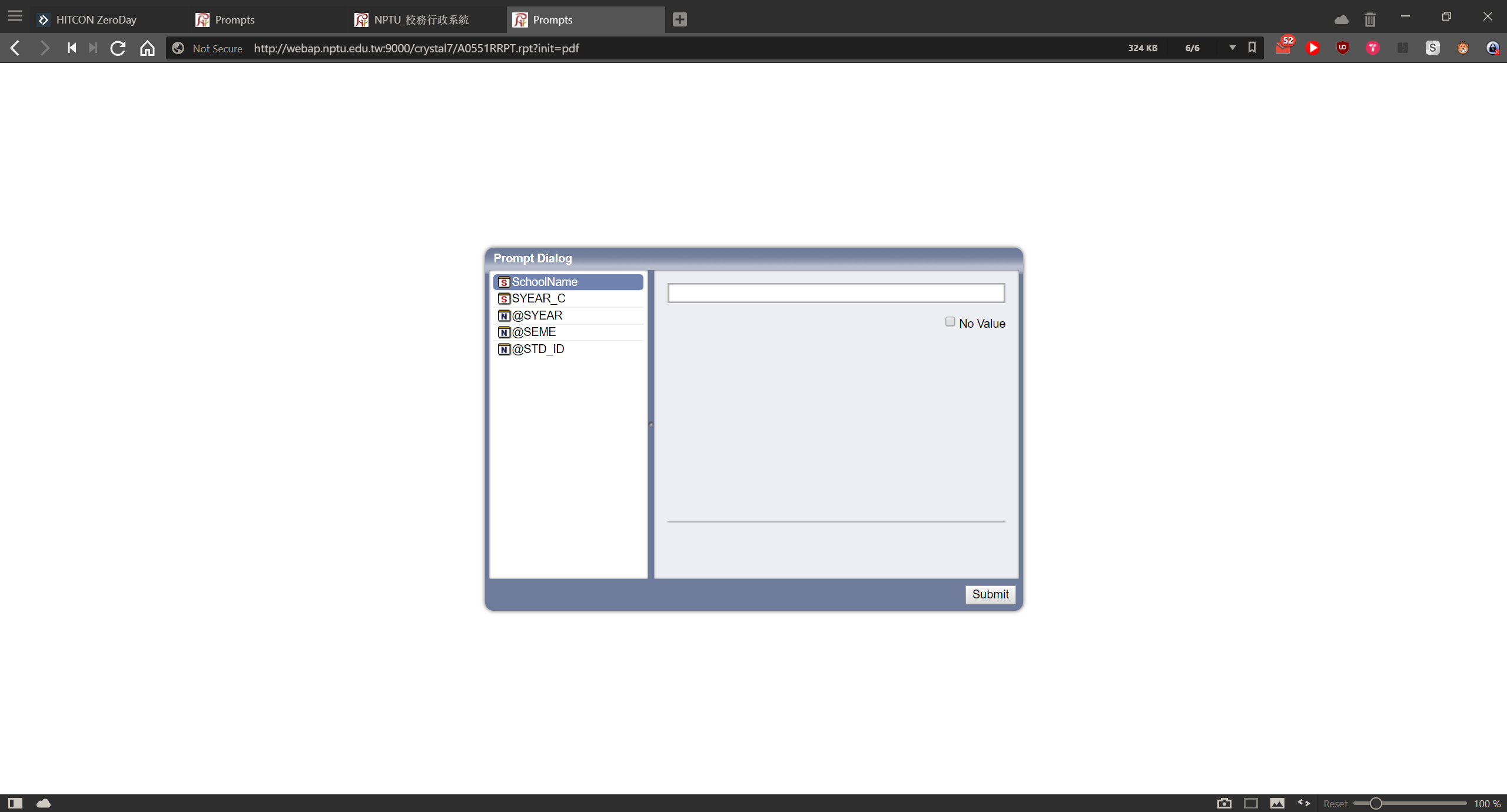The height and width of the screenshot is (812, 1507).
Task: Adjust the page zoom slider
Action: pyautogui.click(x=1410, y=803)
